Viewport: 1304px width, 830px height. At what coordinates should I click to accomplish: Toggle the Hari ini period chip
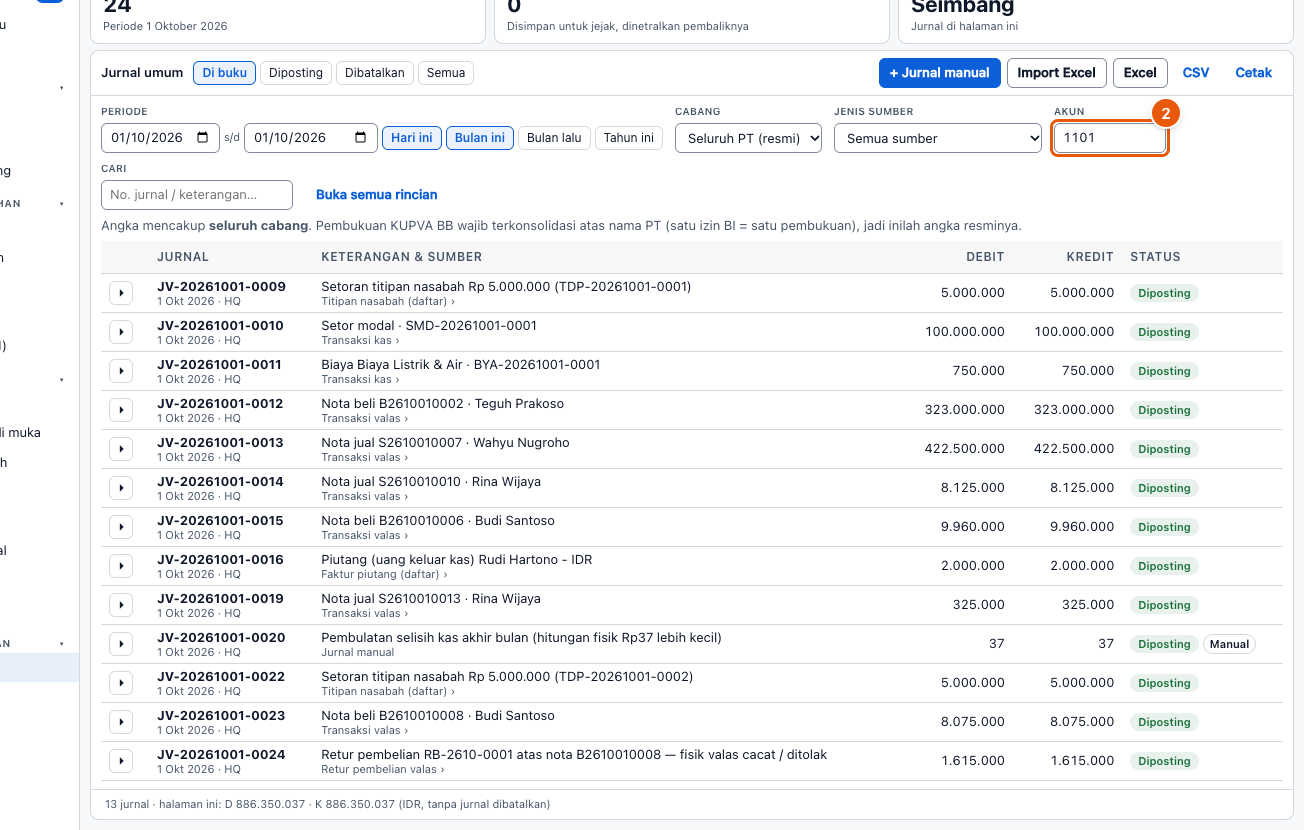point(412,138)
